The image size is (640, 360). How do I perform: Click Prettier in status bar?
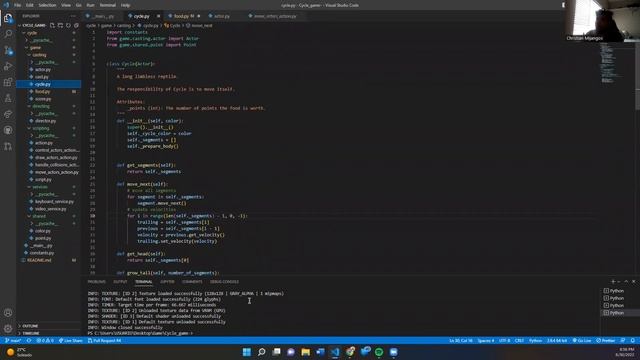(x=606, y=340)
